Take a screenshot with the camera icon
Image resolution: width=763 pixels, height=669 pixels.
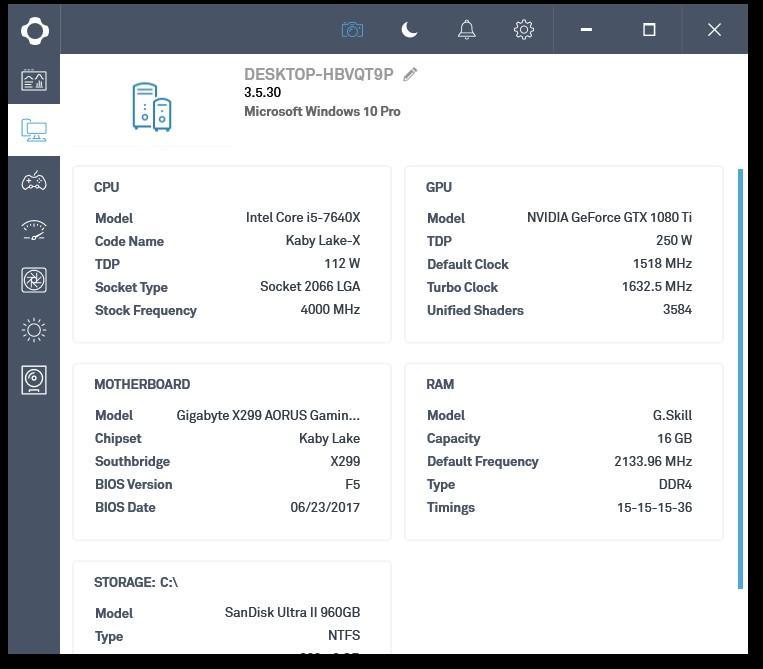tap(352, 30)
